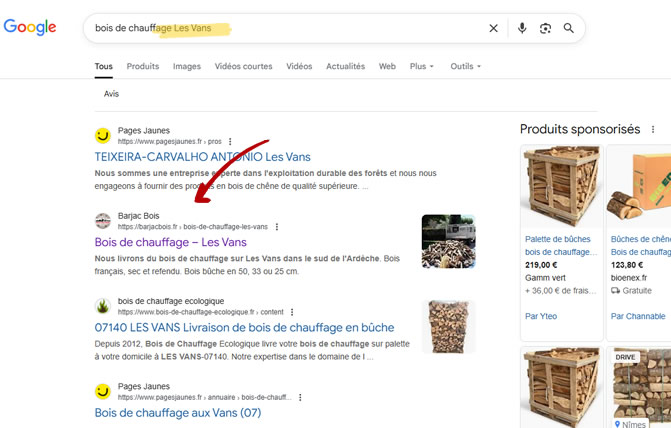Clear the search box text
This screenshot has width=671, height=428.
(493, 28)
